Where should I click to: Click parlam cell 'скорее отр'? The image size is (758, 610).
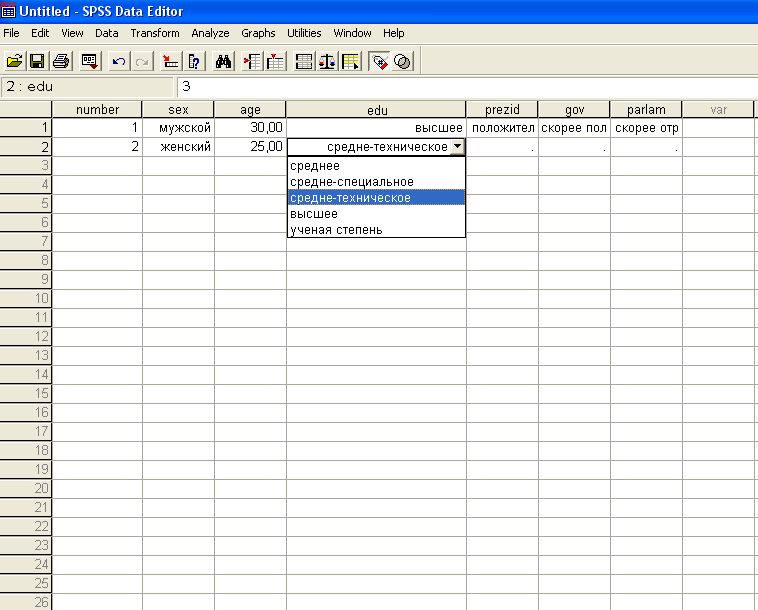(x=646, y=128)
